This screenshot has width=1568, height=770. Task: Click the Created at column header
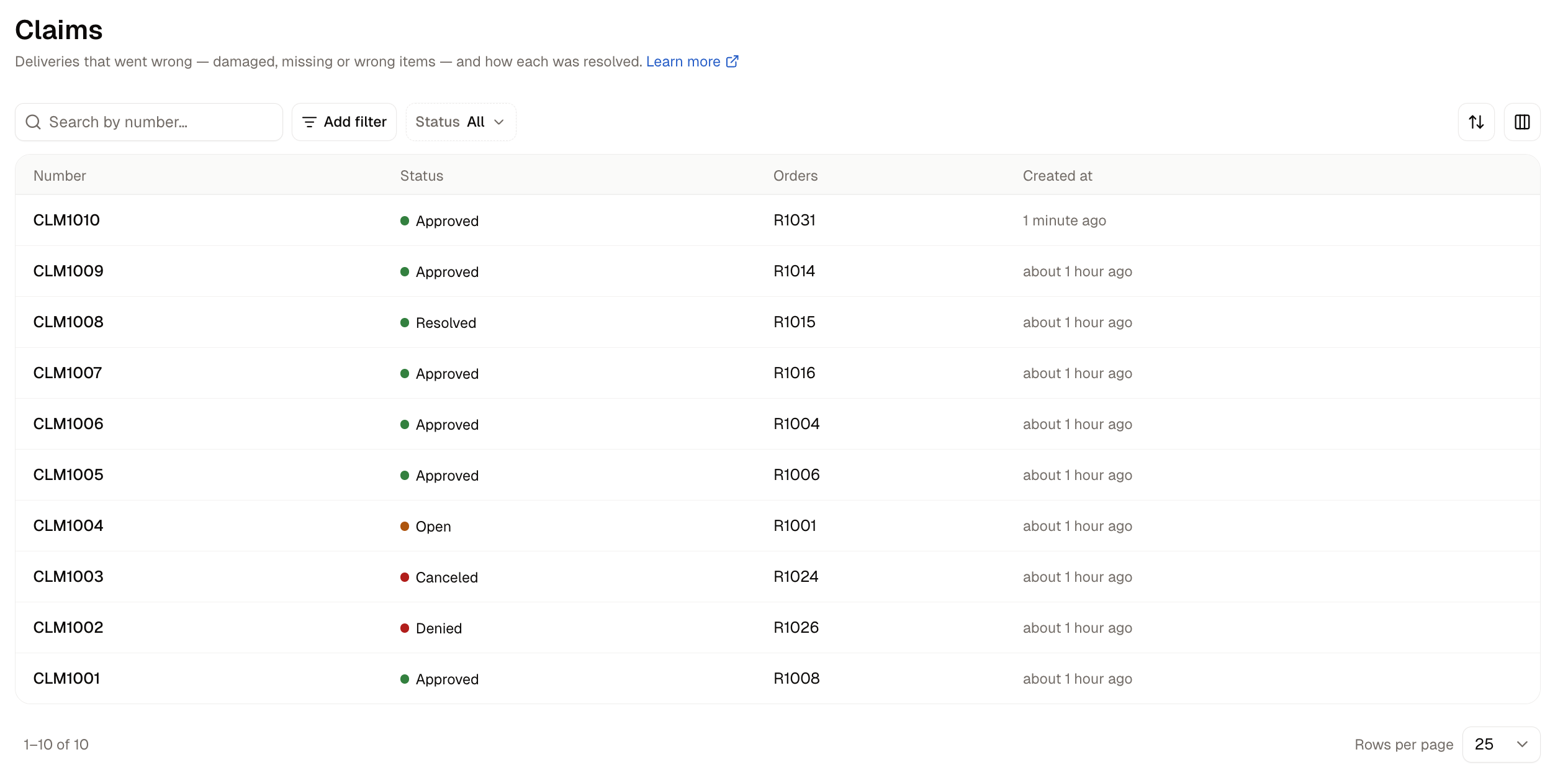point(1057,176)
